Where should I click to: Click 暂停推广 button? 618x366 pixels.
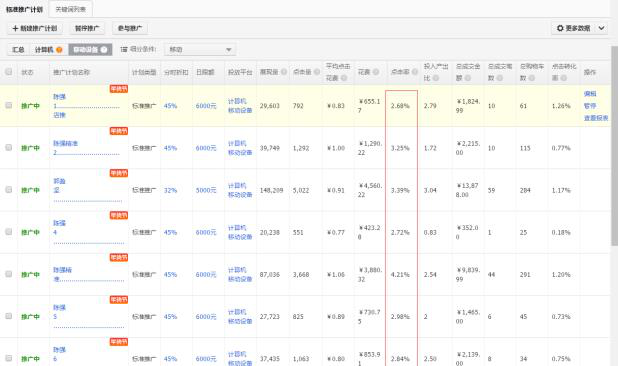(87, 28)
